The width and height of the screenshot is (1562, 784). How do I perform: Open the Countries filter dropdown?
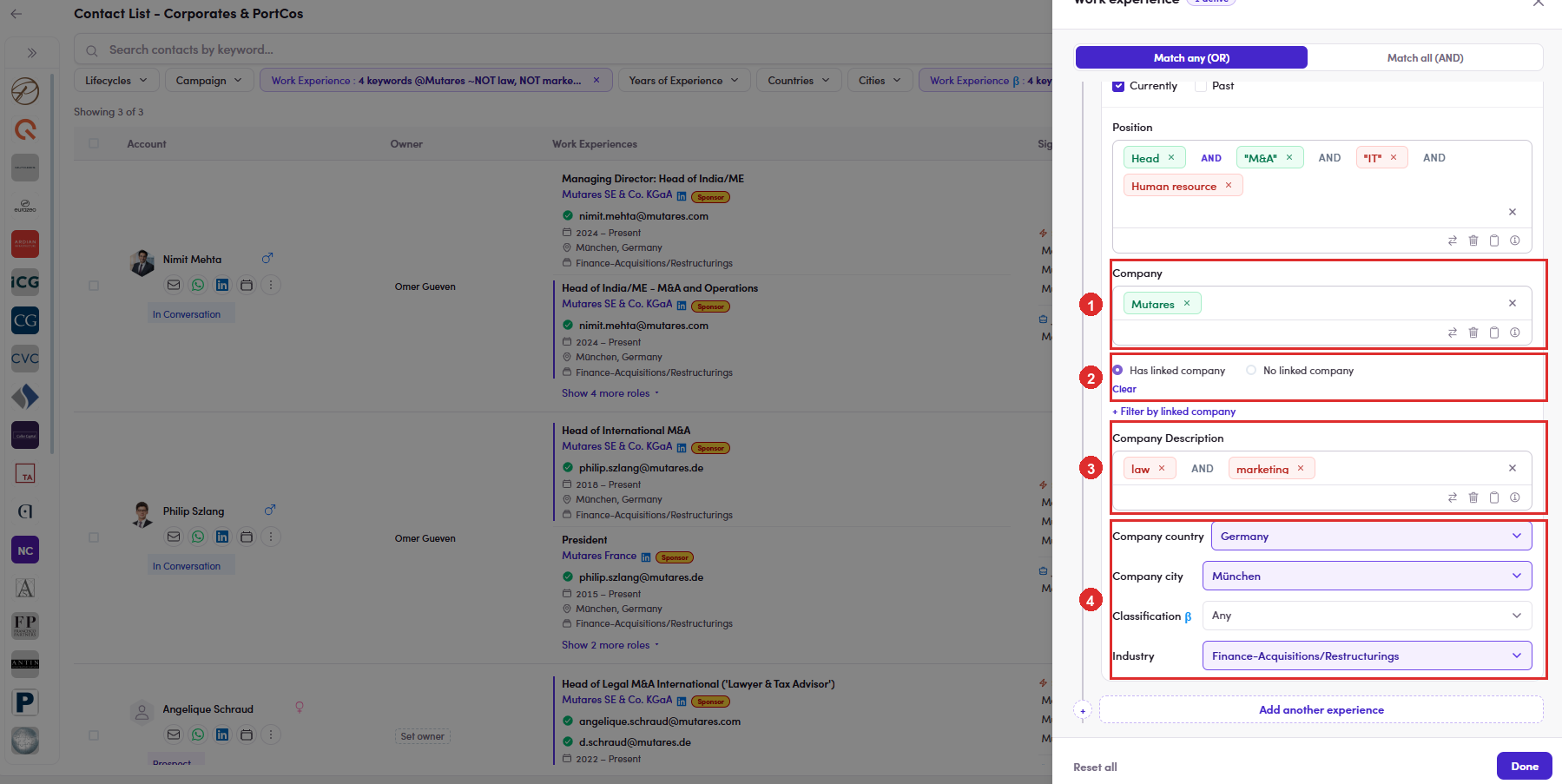799,81
